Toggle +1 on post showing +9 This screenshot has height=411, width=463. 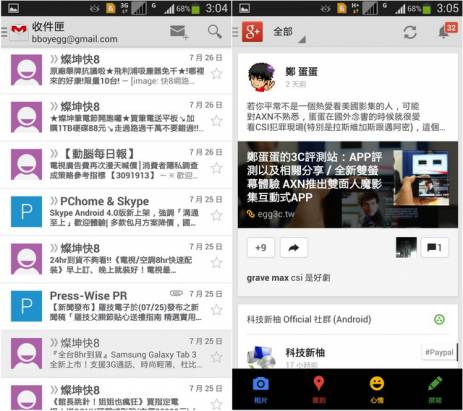tap(261, 248)
